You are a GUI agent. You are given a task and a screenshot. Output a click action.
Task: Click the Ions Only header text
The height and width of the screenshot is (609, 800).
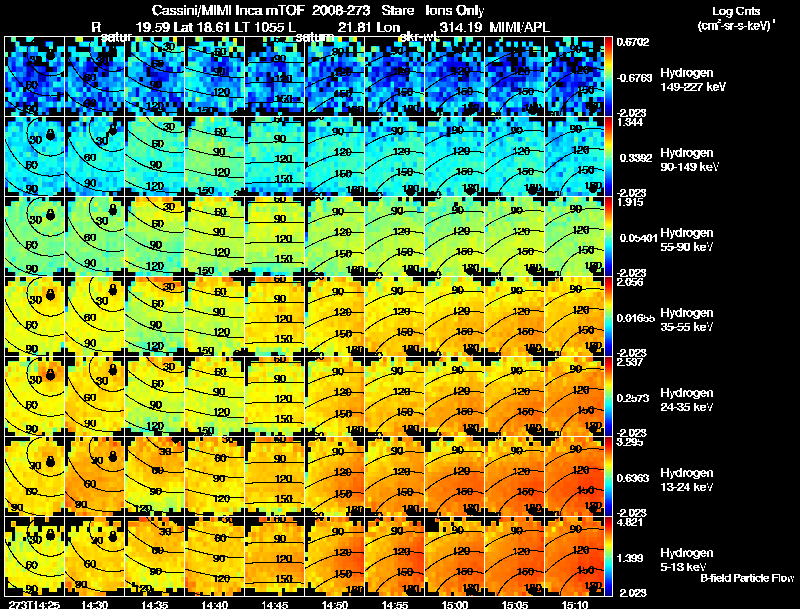point(455,11)
